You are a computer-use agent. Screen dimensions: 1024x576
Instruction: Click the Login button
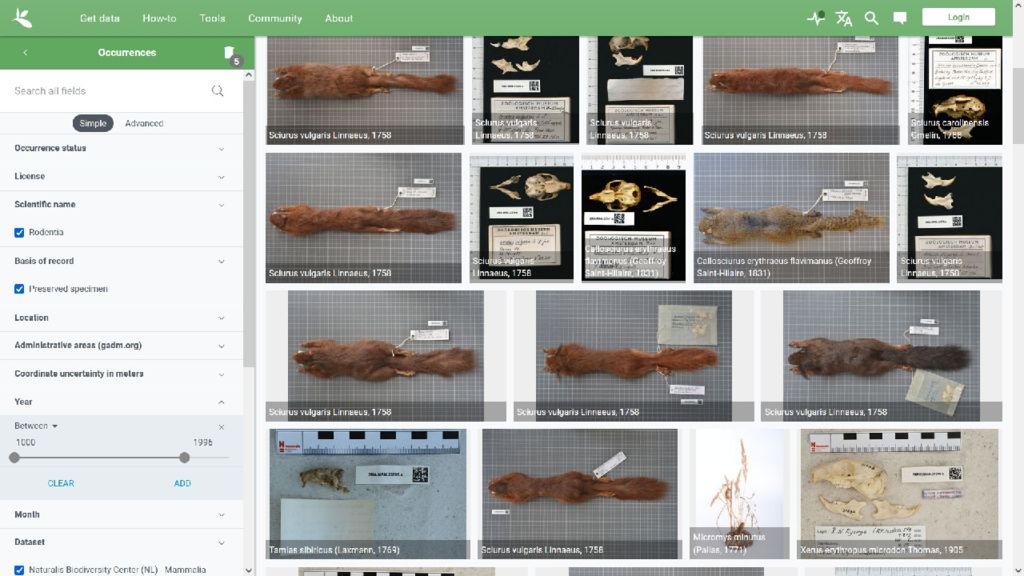click(x=958, y=17)
